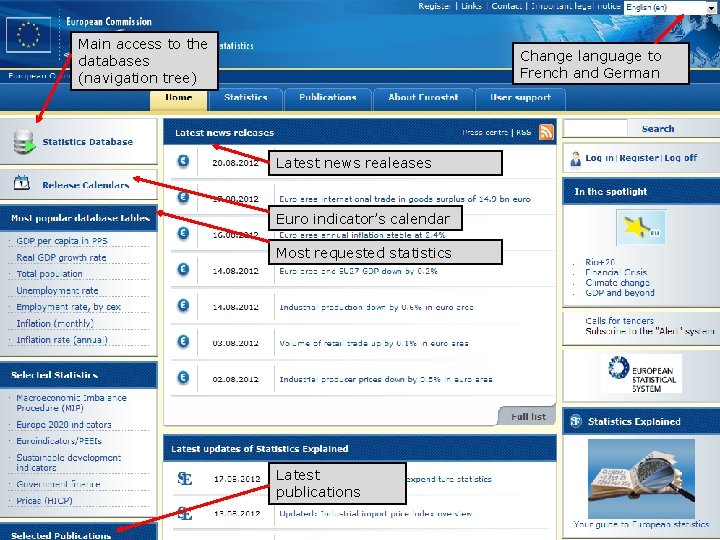Open the Unemployment rate table
The image size is (720, 540).
57,291
